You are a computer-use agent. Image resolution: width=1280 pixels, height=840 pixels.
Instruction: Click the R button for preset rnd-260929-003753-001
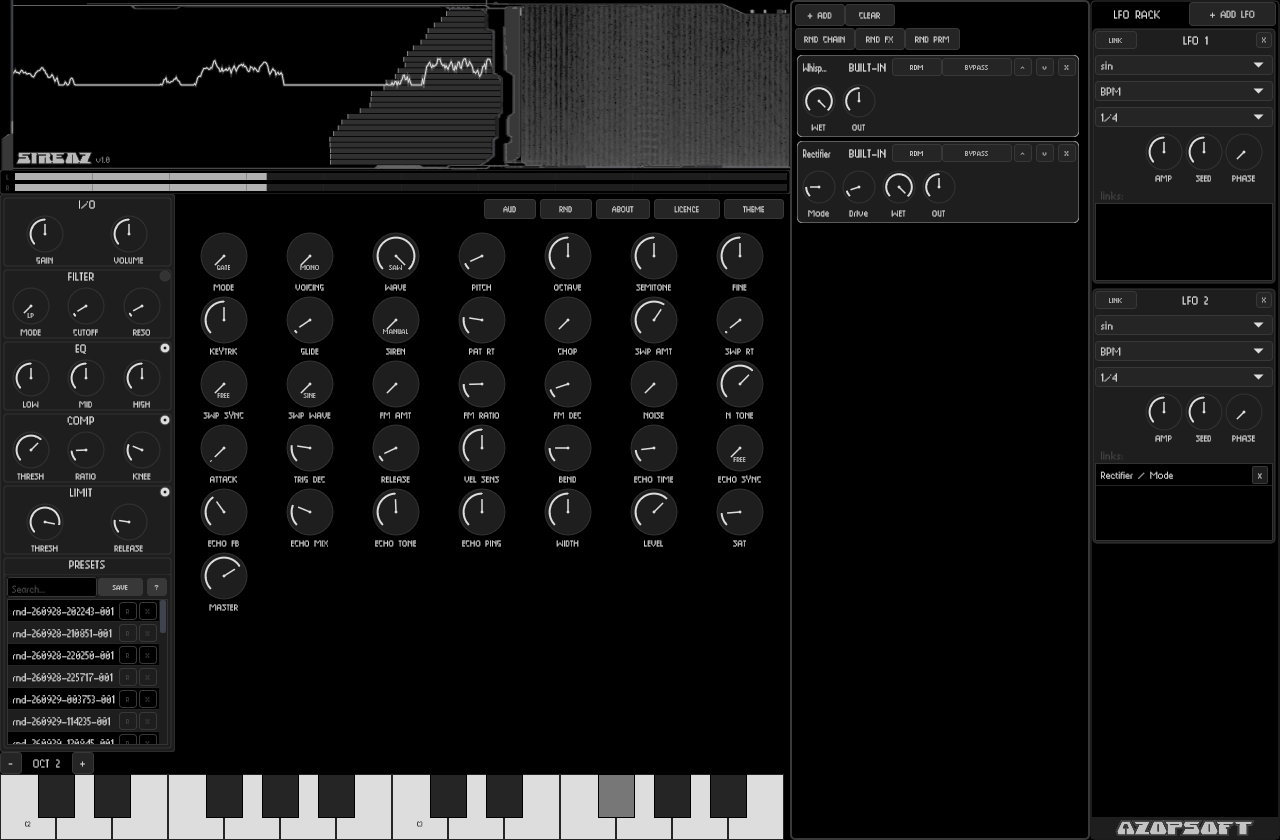pyautogui.click(x=128, y=699)
